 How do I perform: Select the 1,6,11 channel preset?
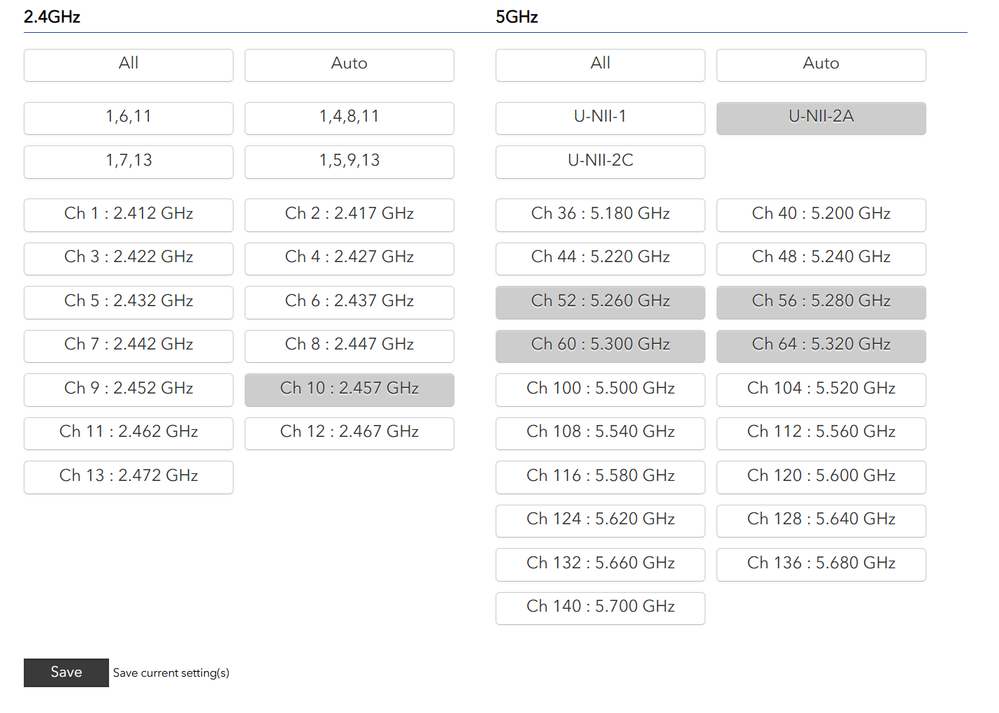point(128,117)
